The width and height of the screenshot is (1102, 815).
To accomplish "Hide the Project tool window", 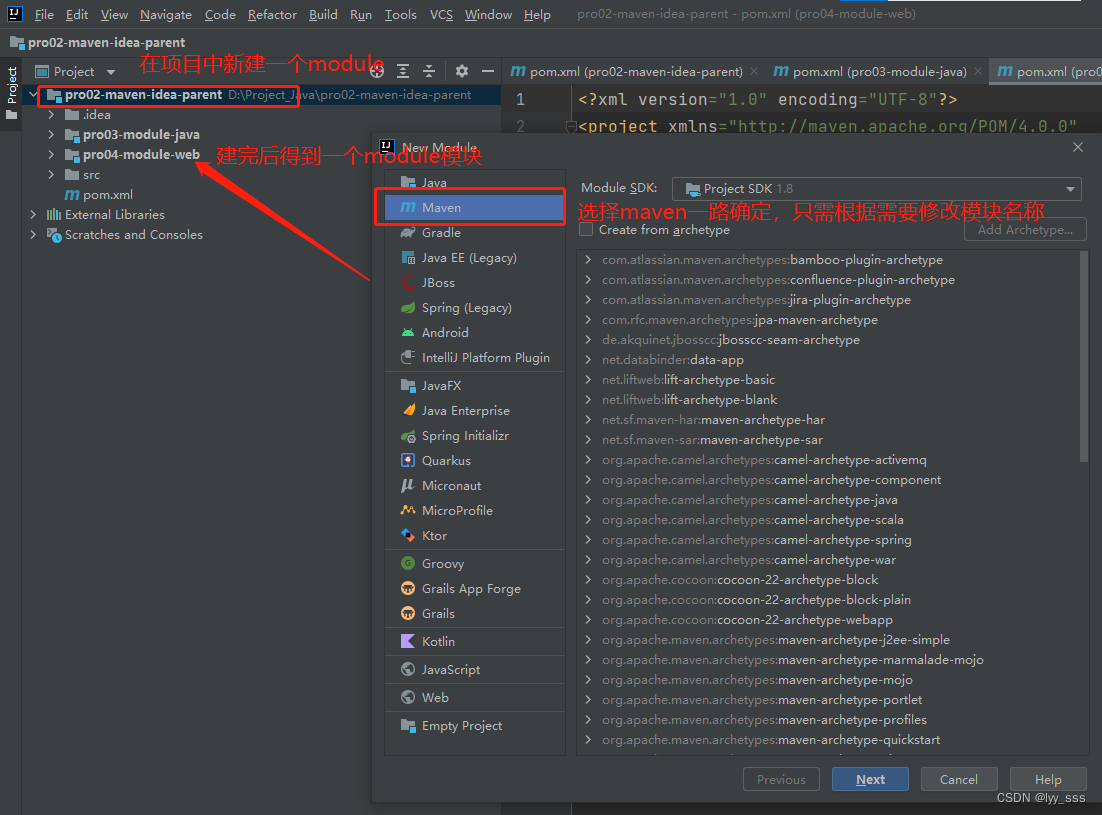I will coord(488,71).
